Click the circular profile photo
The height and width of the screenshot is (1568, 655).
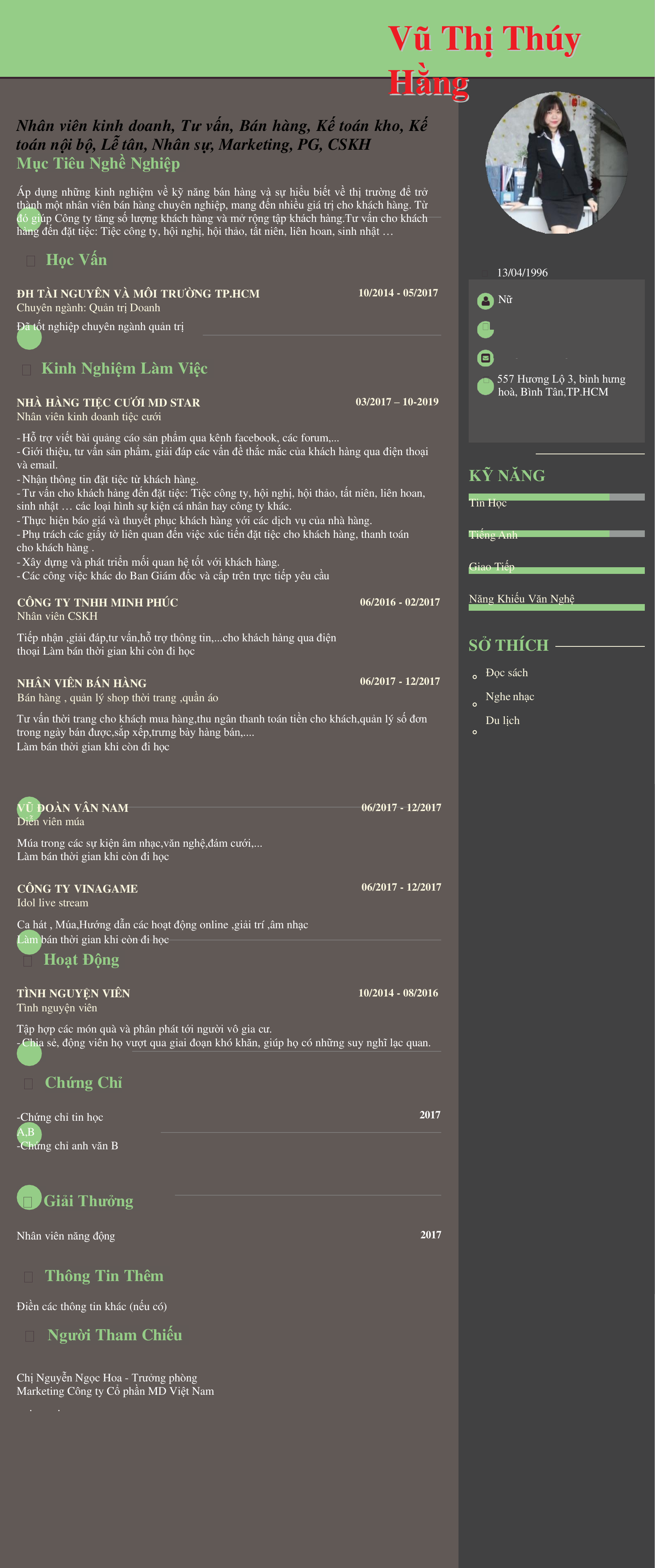[x=556, y=163]
